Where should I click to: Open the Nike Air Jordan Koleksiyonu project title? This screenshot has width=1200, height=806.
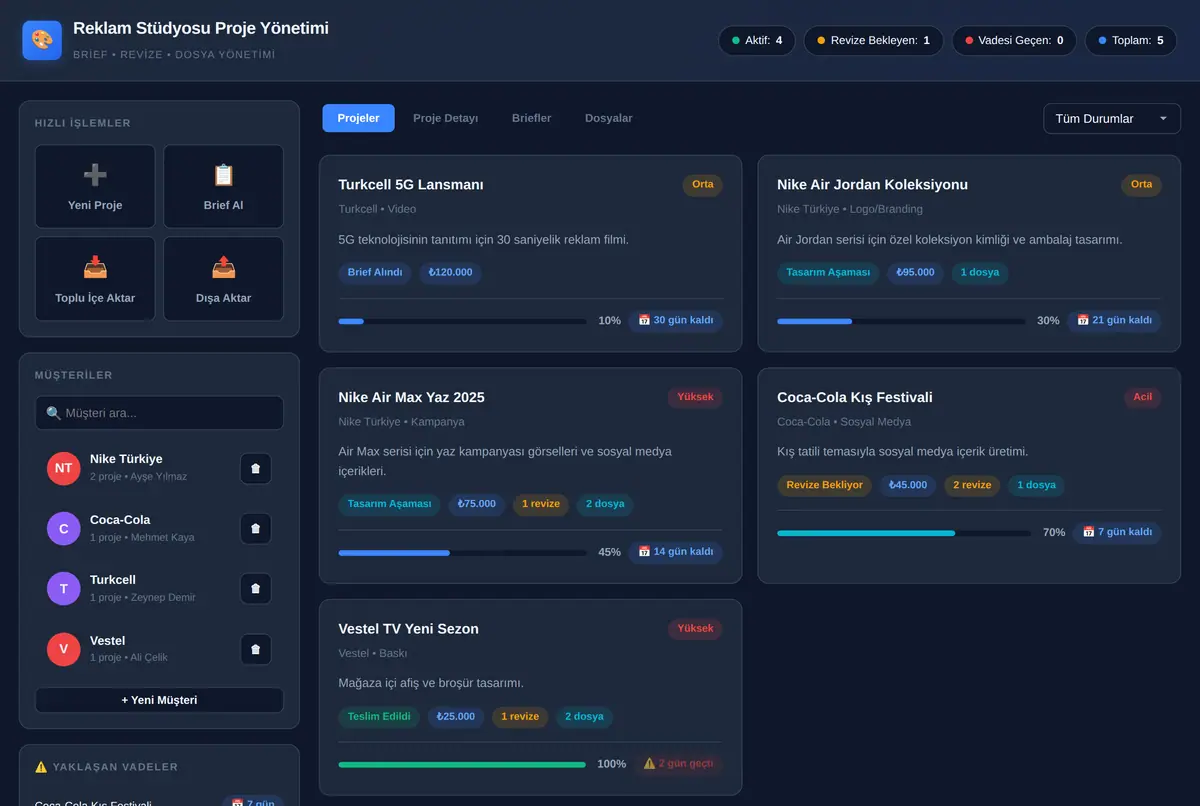[x=872, y=184]
